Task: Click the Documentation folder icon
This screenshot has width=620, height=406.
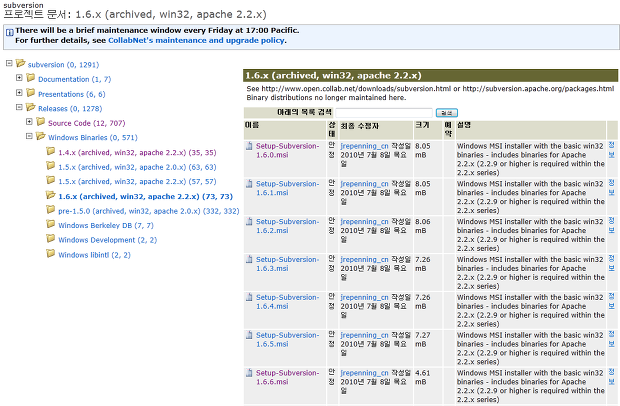Action: click(31, 78)
